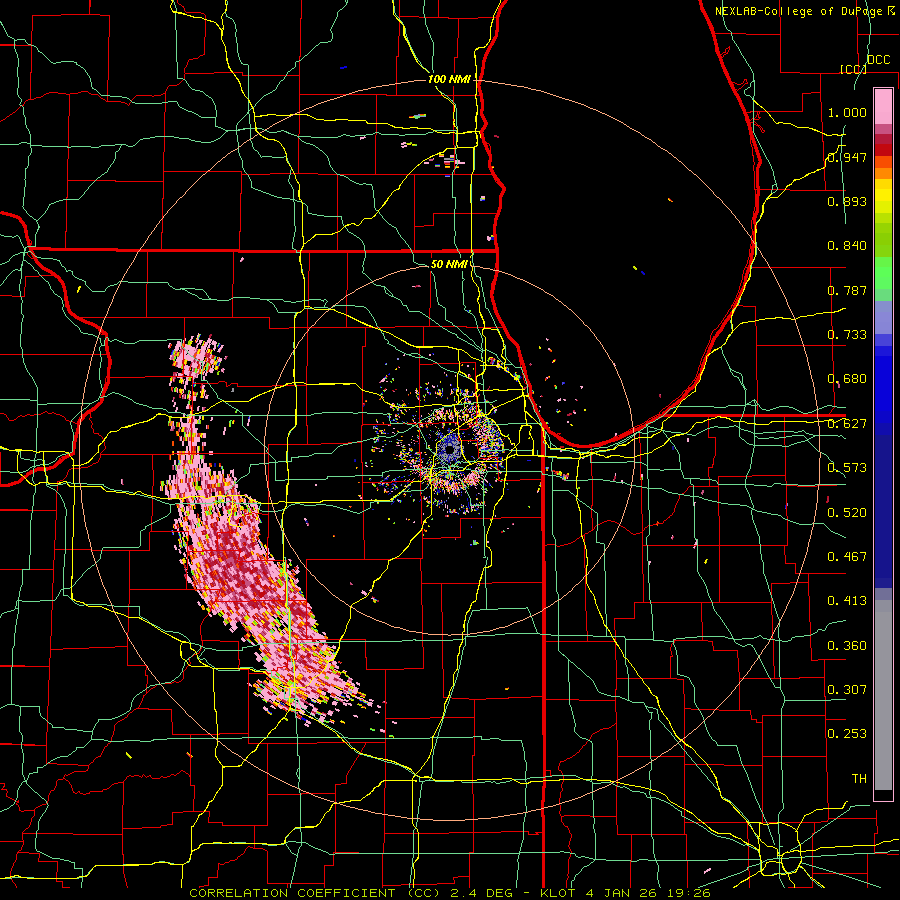Click the 0.253 color bar value

click(x=847, y=734)
